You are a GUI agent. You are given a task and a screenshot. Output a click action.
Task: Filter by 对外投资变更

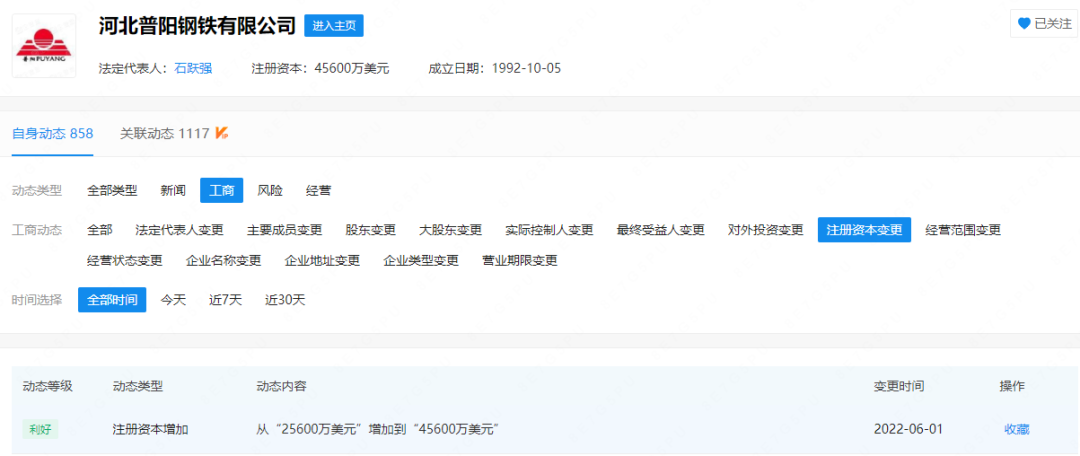(x=766, y=230)
